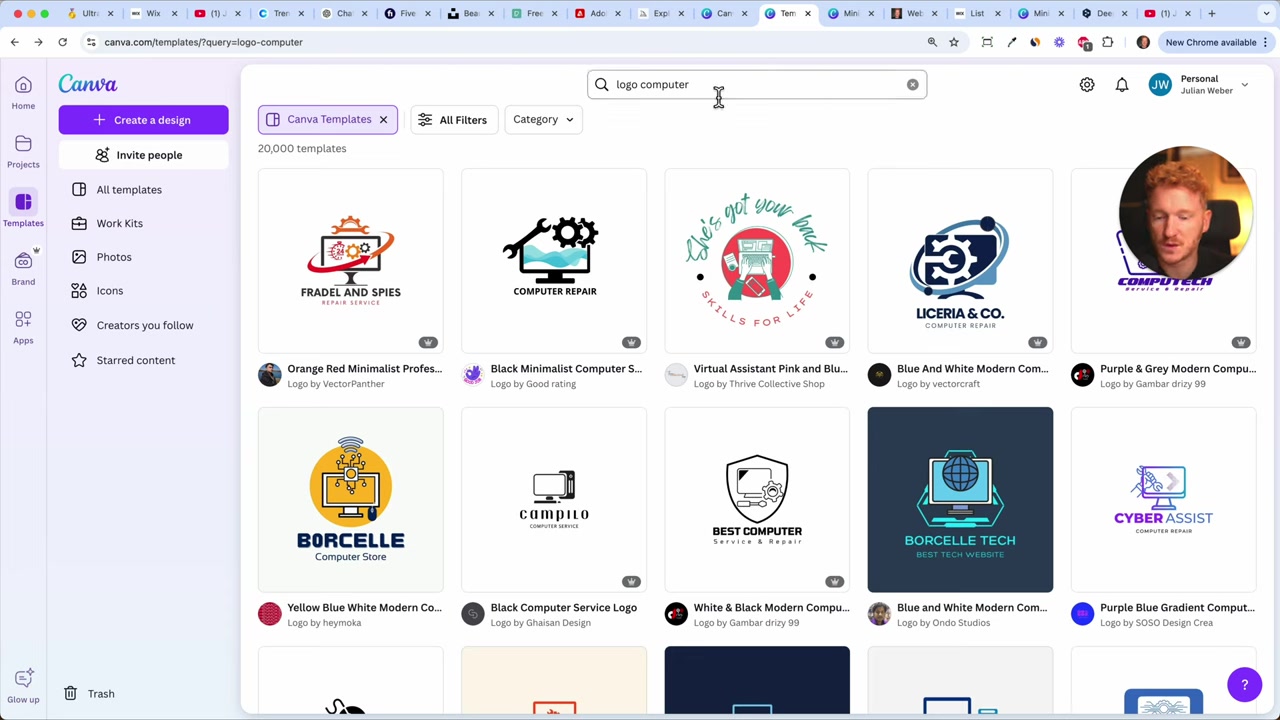
Task: Click the search magnifier icon in search bar
Action: pos(602,84)
